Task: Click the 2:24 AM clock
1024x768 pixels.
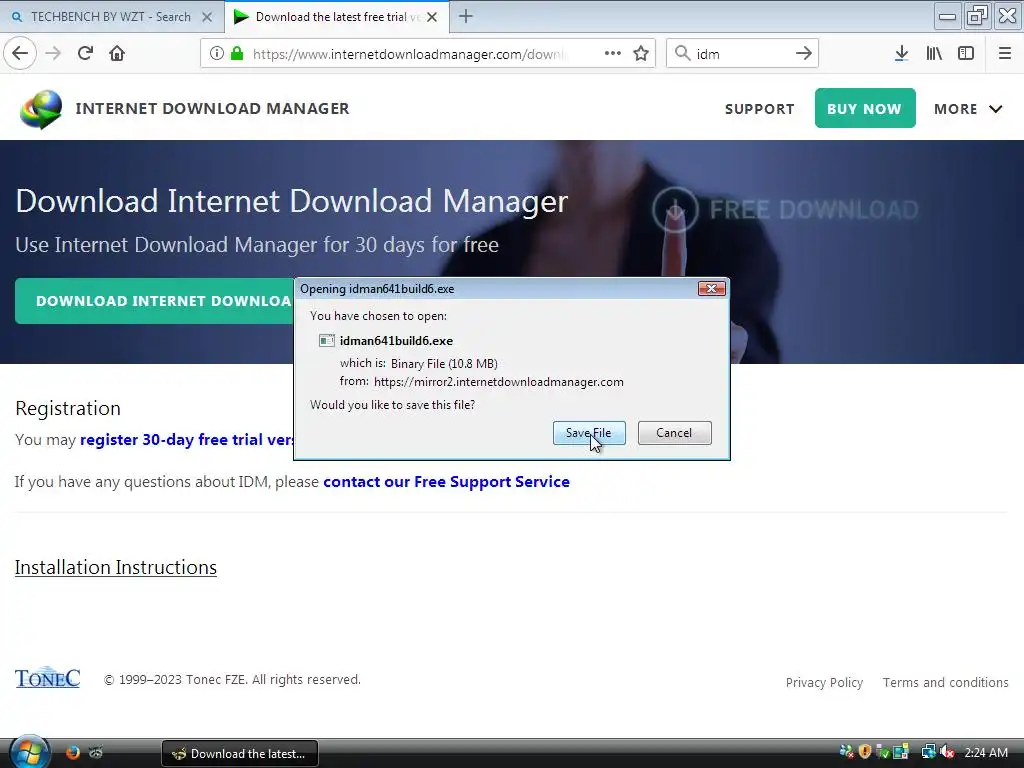Action: pyautogui.click(x=986, y=752)
